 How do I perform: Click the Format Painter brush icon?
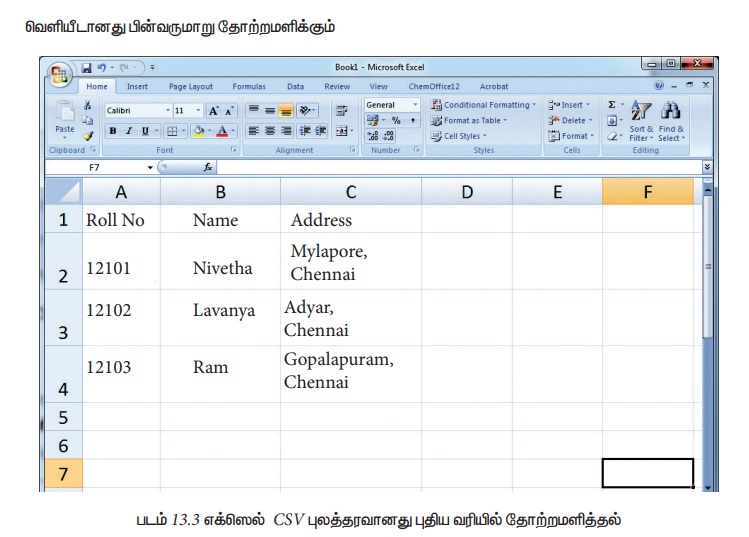pos(88,135)
